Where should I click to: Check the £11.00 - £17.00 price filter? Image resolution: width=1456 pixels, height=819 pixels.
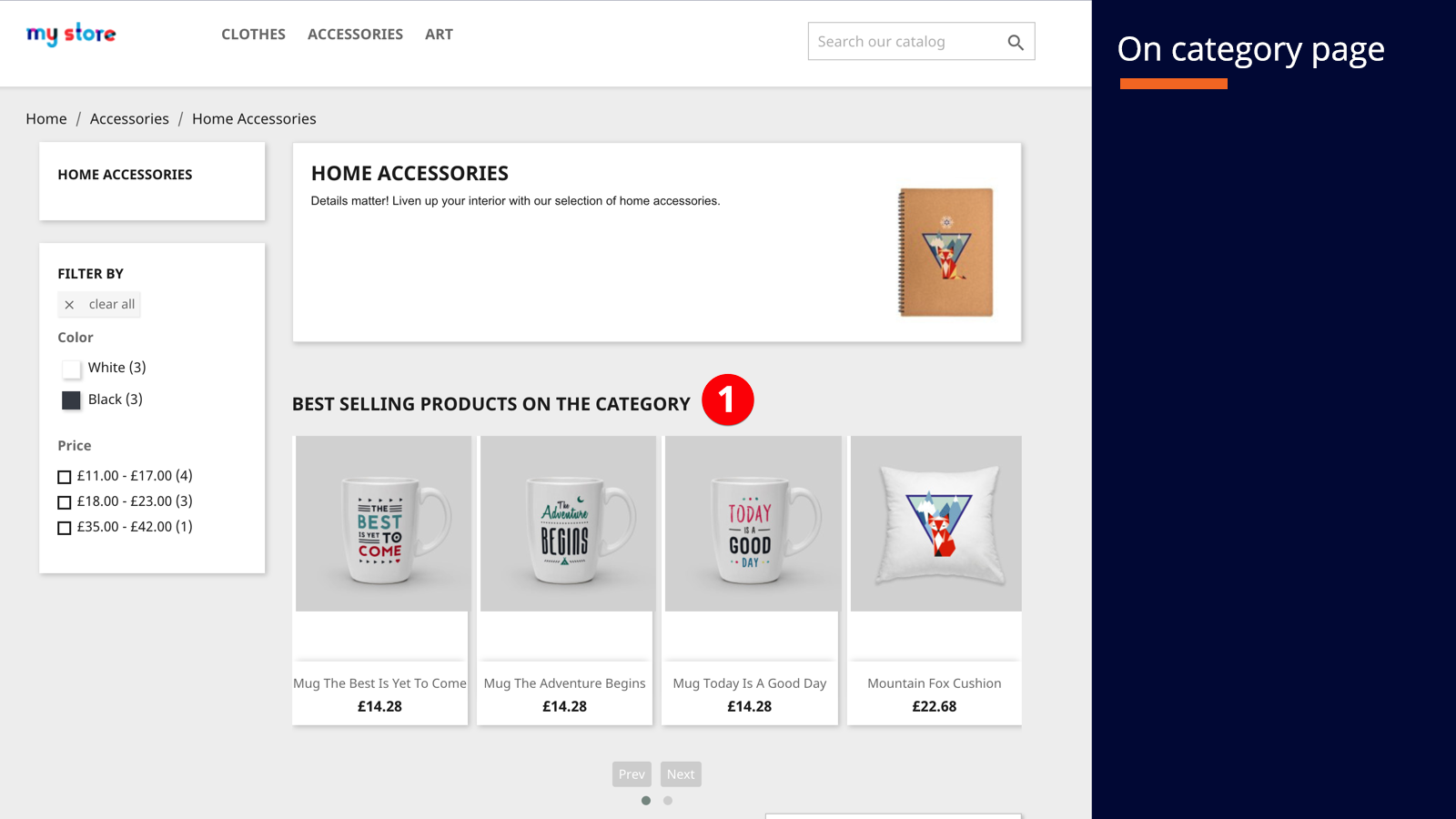coord(64,477)
